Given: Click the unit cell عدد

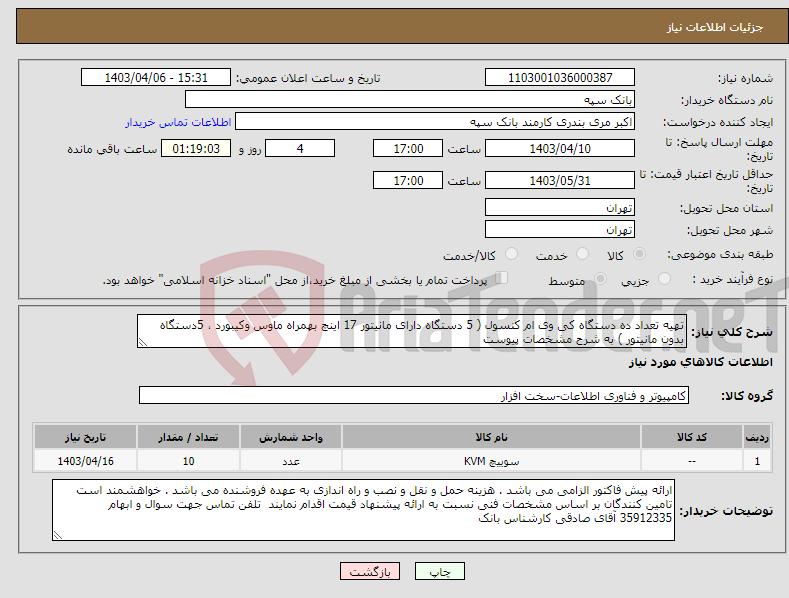Looking at the screenshot, I should pyautogui.click(x=291, y=461).
